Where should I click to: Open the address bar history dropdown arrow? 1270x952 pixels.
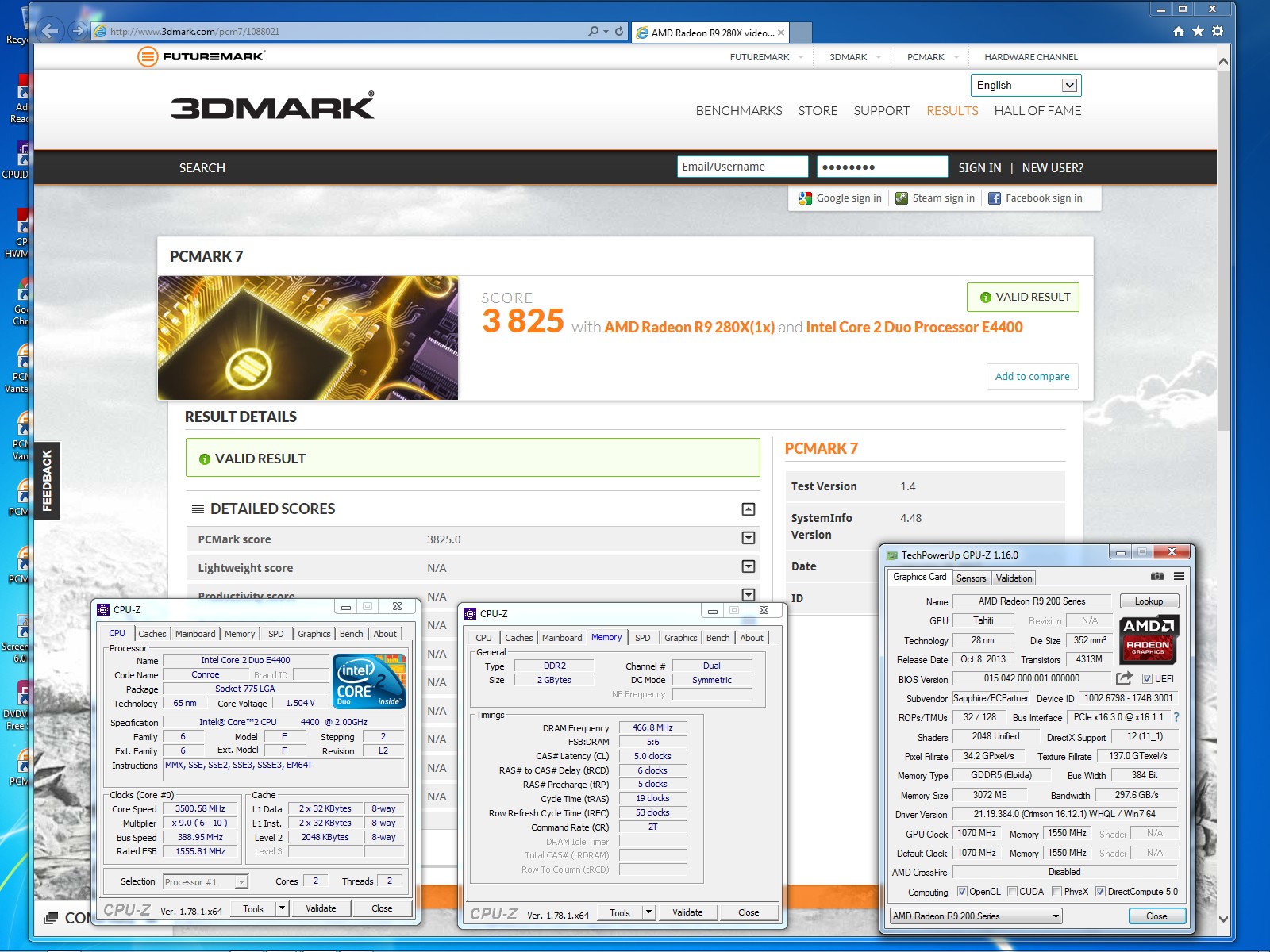606,32
